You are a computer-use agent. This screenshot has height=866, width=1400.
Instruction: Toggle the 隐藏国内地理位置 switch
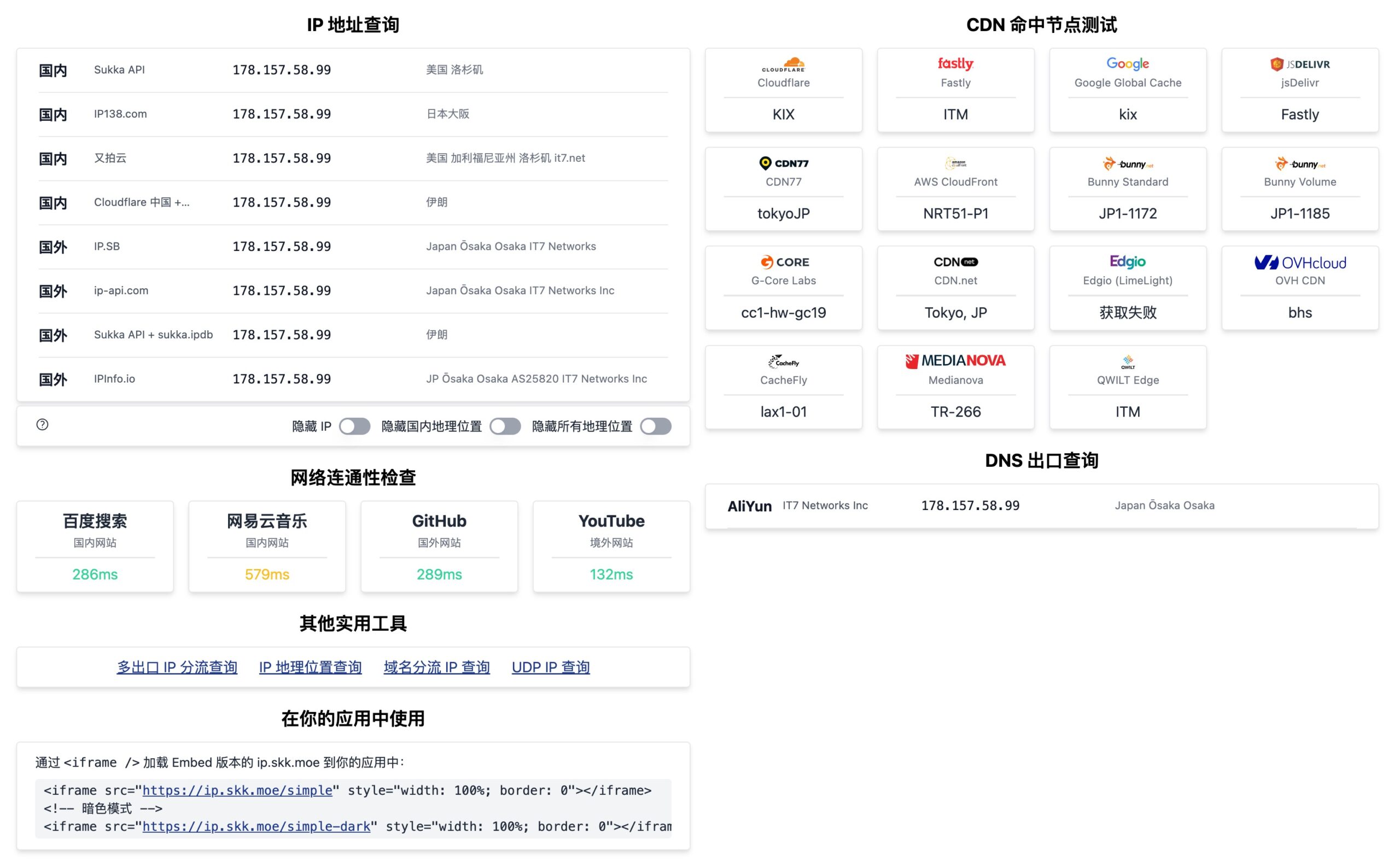click(x=505, y=426)
